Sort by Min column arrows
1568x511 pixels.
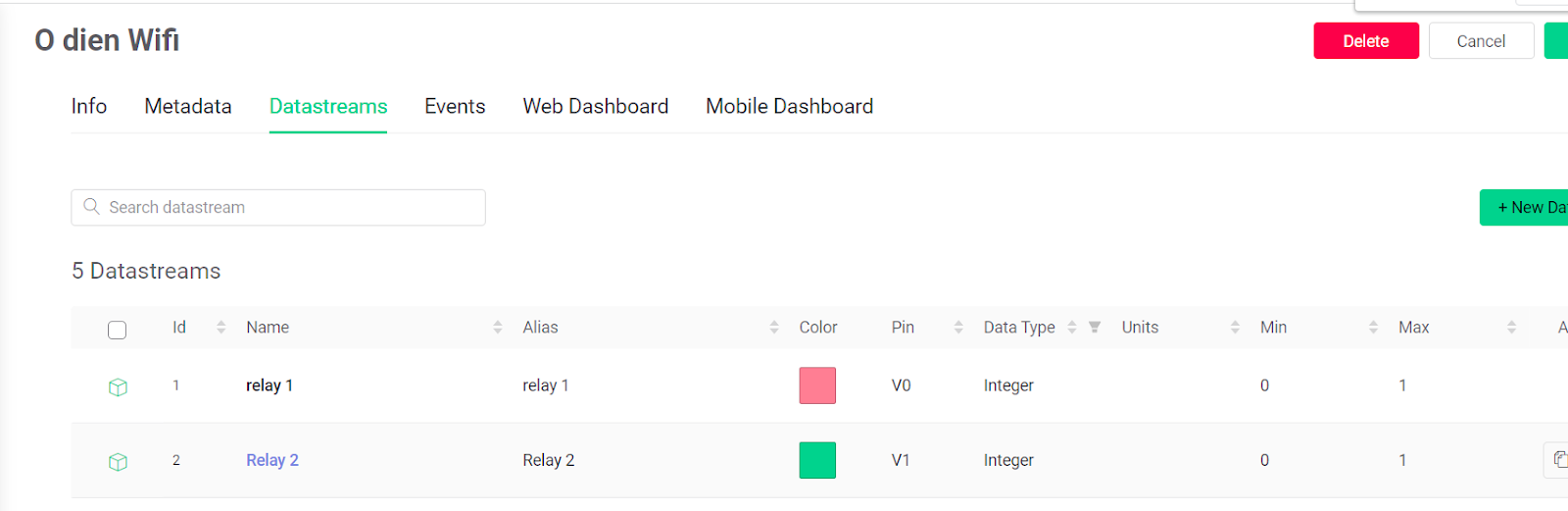click(1373, 328)
